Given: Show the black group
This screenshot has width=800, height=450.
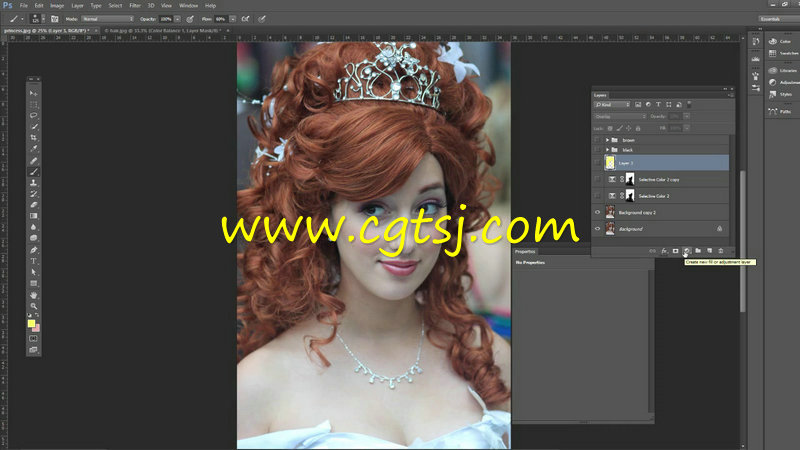Looking at the screenshot, I should pos(597,149).
